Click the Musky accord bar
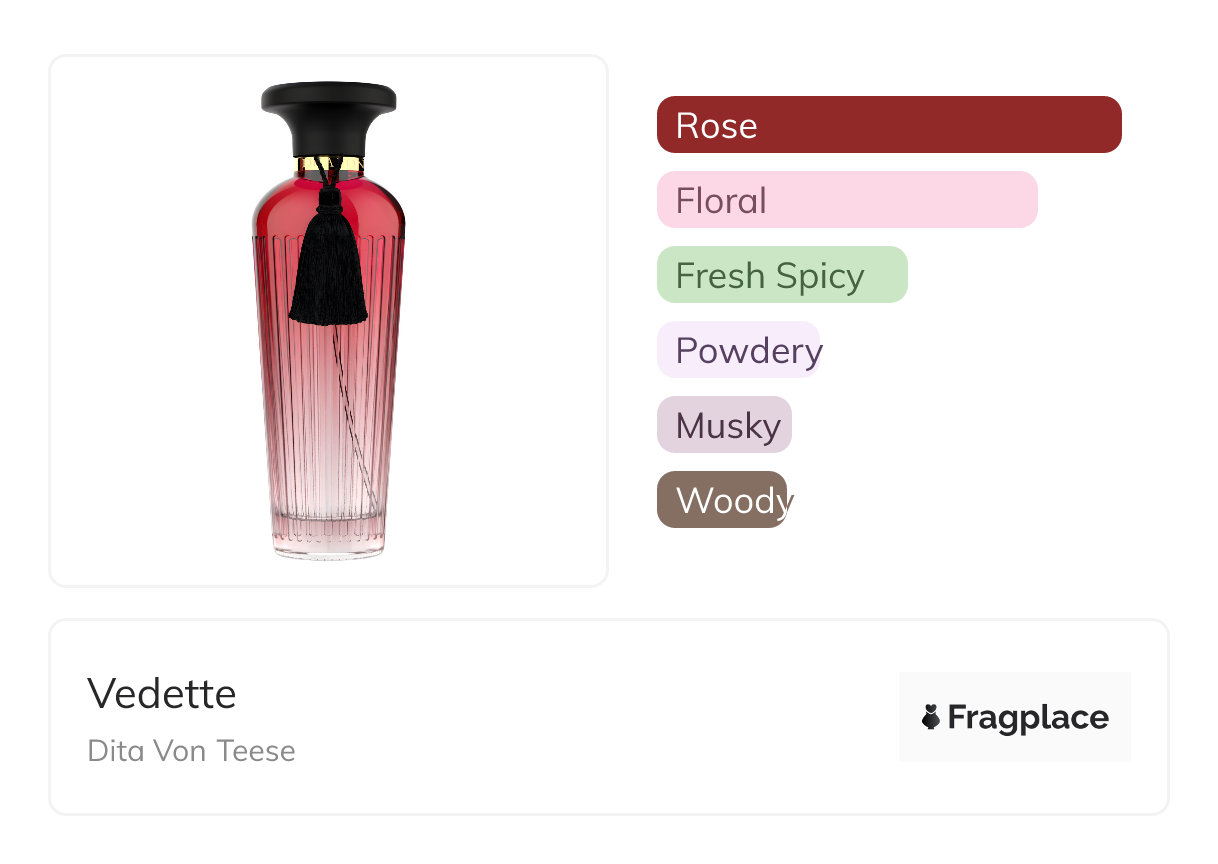This screenshot has width=1218, height=864. click(724, 425)
